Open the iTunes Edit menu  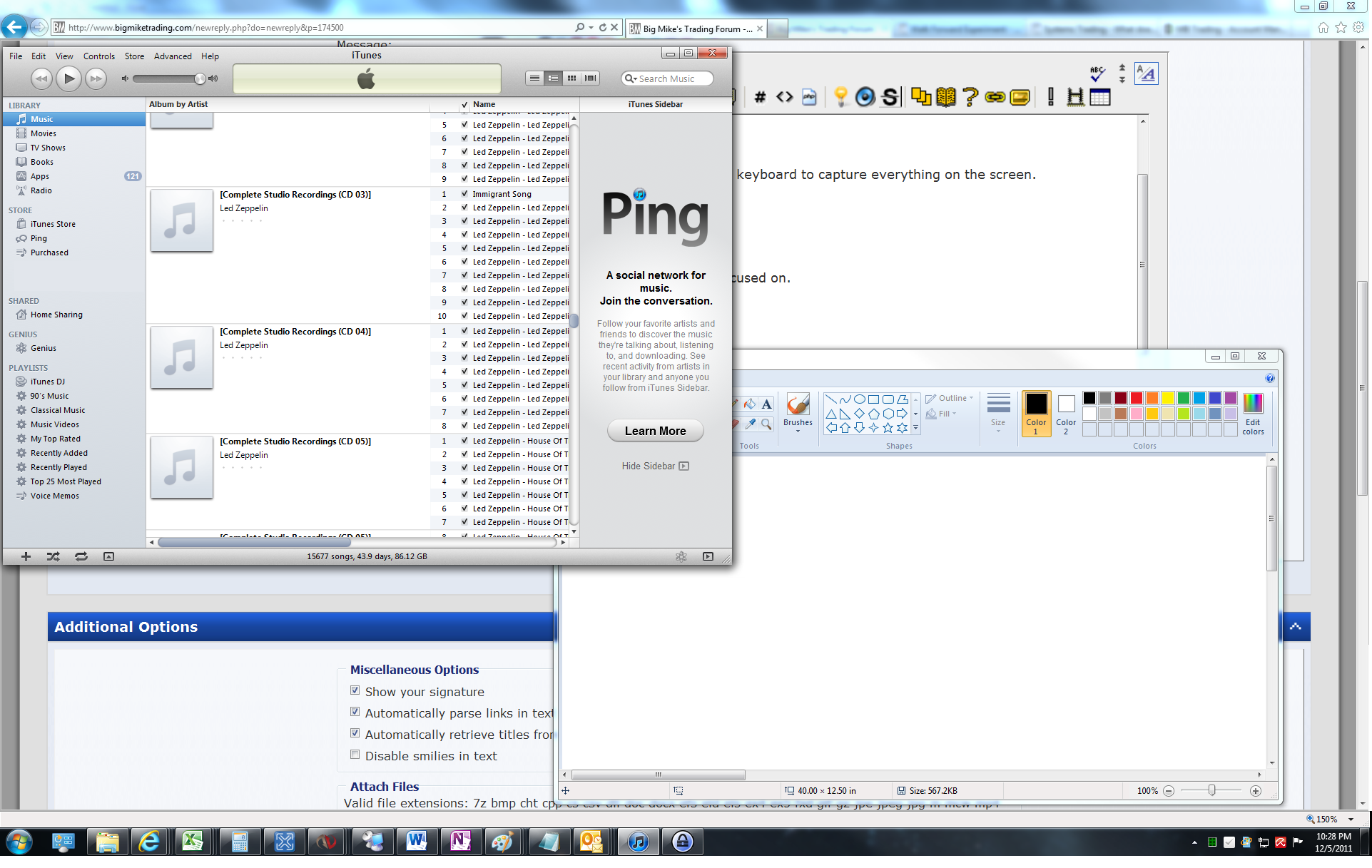(39, 56)
